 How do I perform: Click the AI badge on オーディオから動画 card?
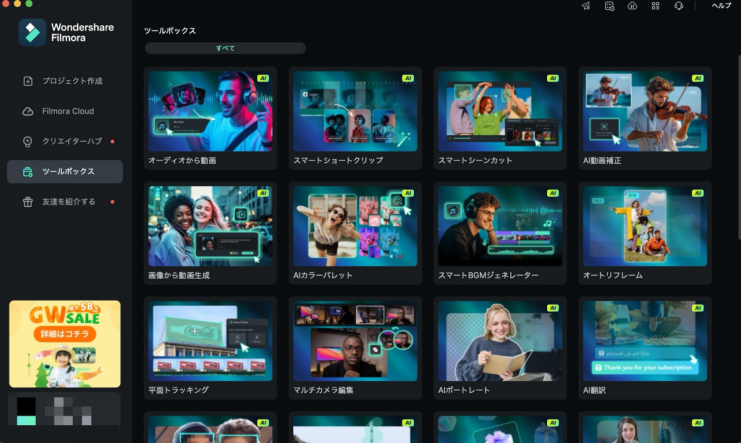[x=263, y=78]
